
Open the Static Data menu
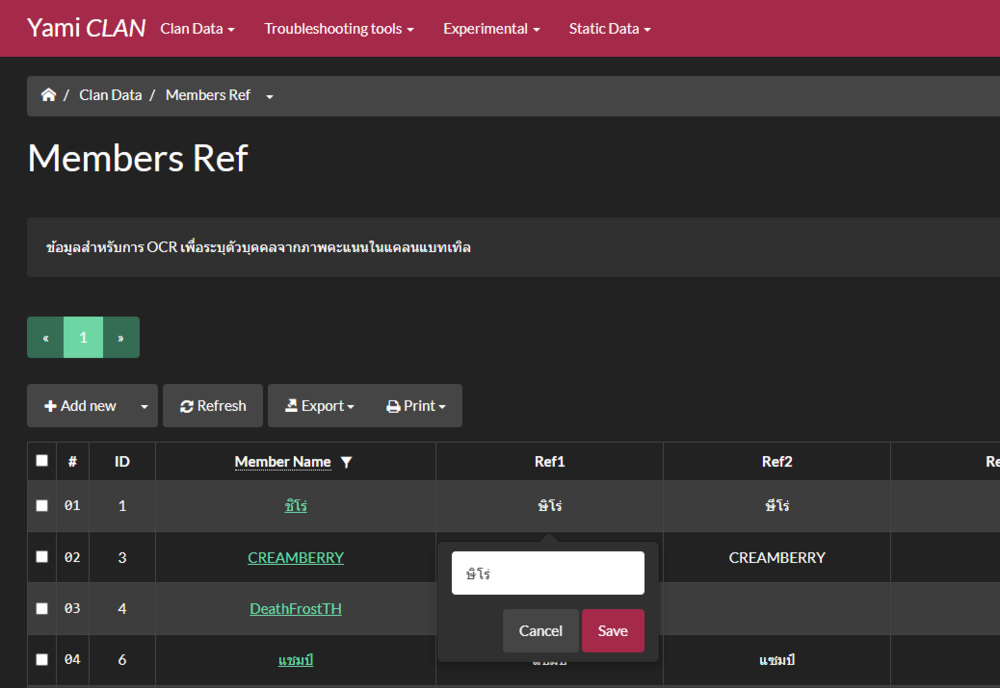tap(609, 29)
